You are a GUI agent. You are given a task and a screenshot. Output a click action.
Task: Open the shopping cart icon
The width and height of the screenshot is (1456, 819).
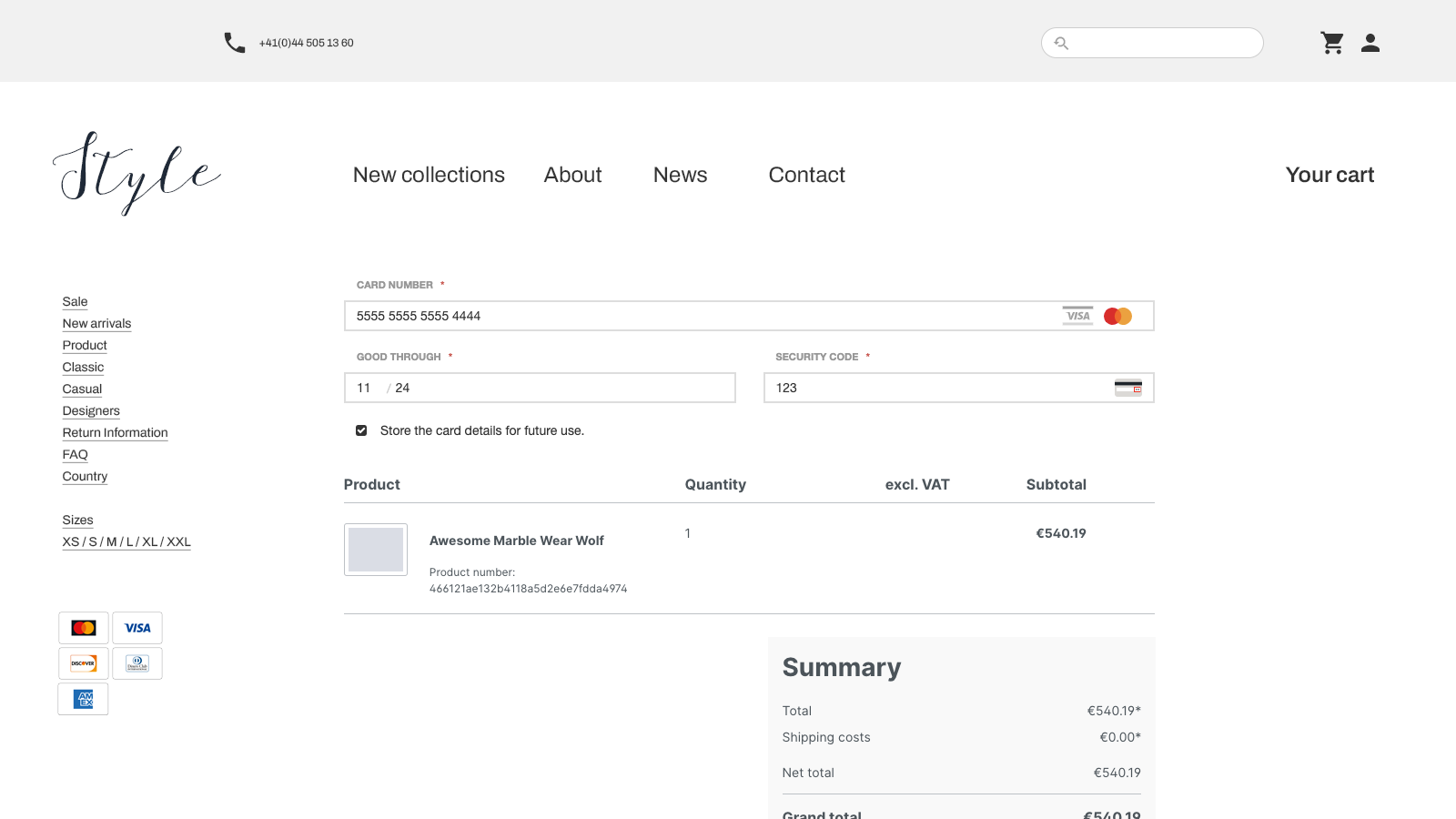[1332, 43]
